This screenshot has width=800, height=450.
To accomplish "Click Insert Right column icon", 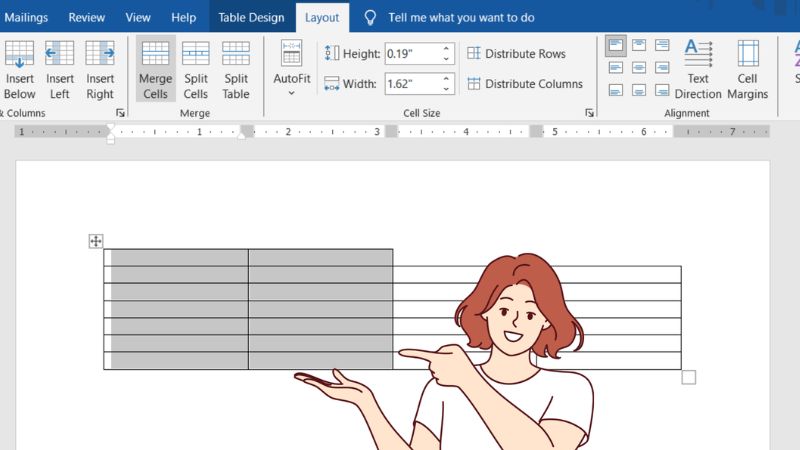I will point(100,69).
